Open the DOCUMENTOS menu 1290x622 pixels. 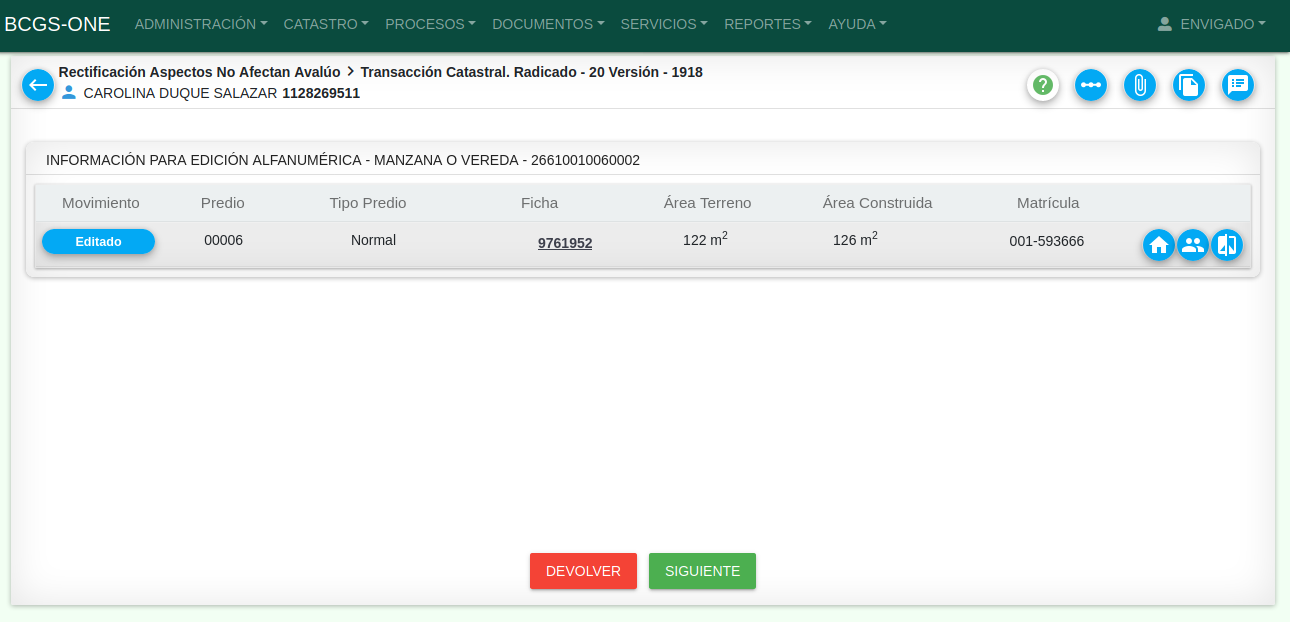[x=548, y=24]
